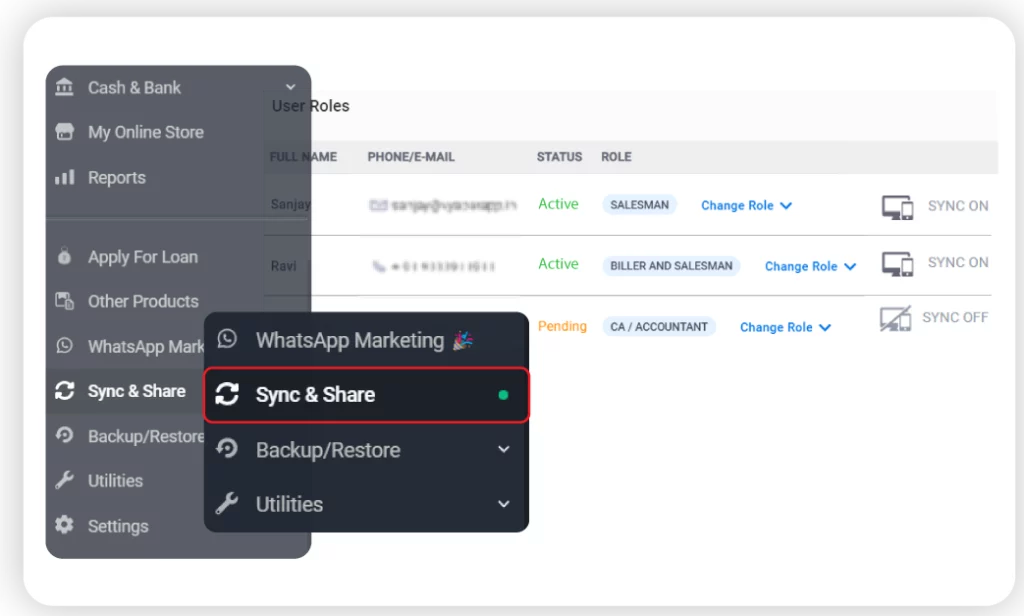Click the Other Products icon in sidebar
This screenshot has height=616, width=1024.
click(65, 301)
